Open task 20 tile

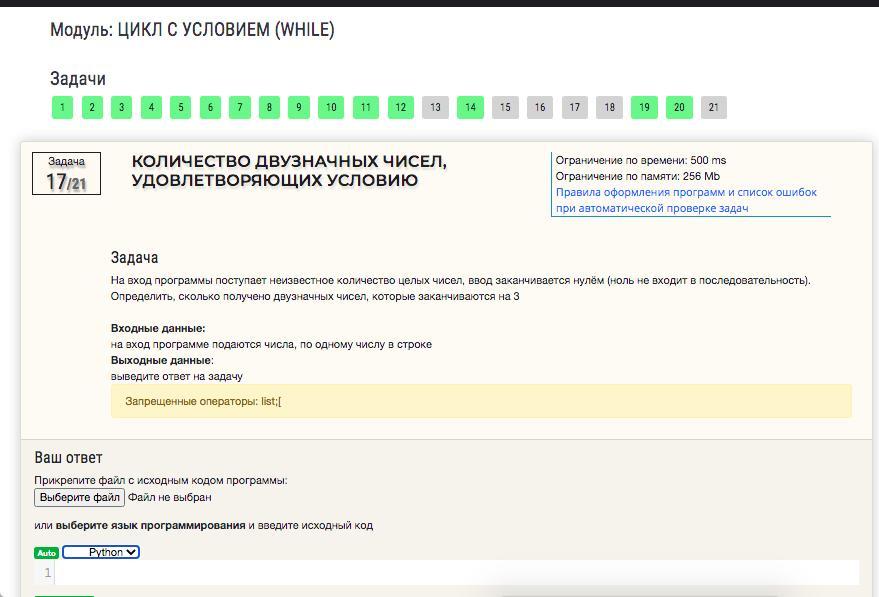pyautogui.click(x=679, y=107)
